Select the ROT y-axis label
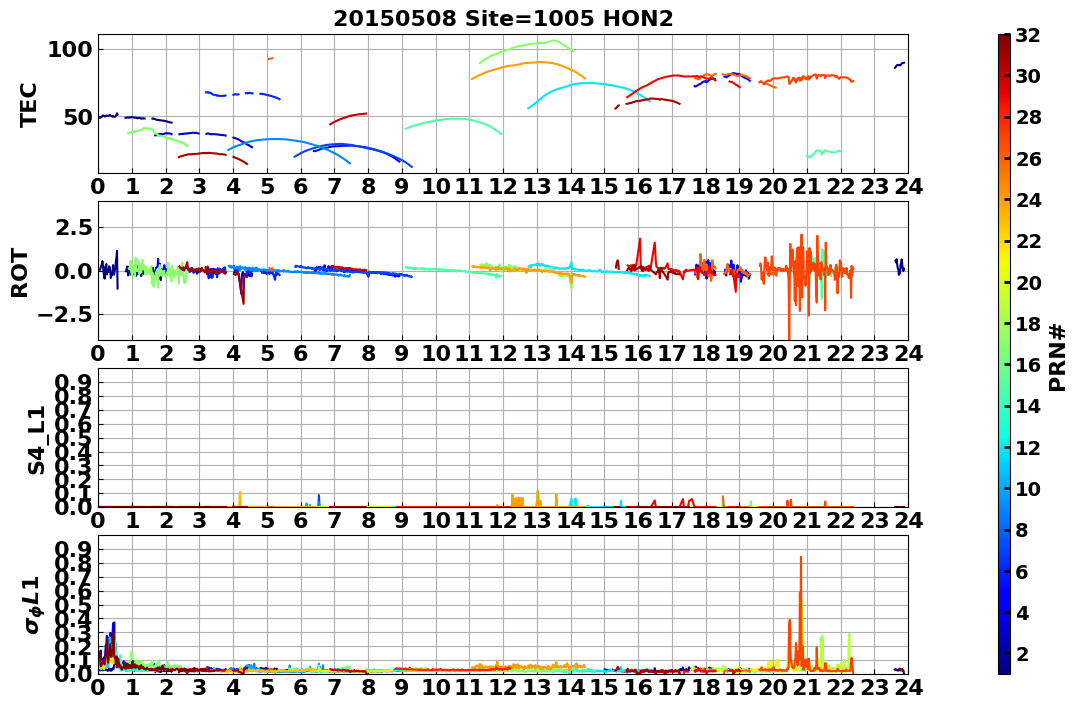Screen dimensions: 1077x709 click(x=21, y=273)
